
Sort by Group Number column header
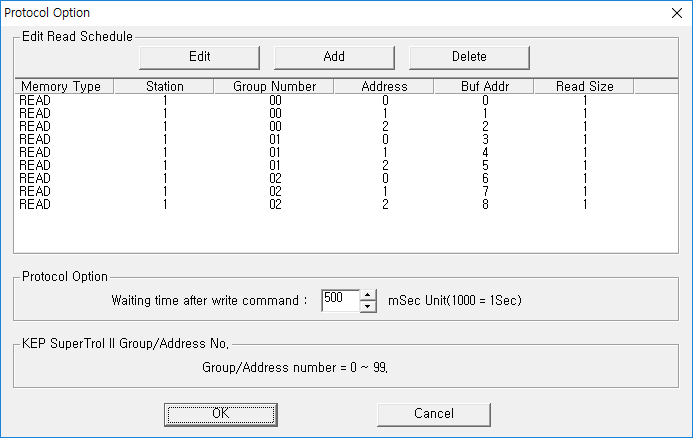[x=274, y=86]
